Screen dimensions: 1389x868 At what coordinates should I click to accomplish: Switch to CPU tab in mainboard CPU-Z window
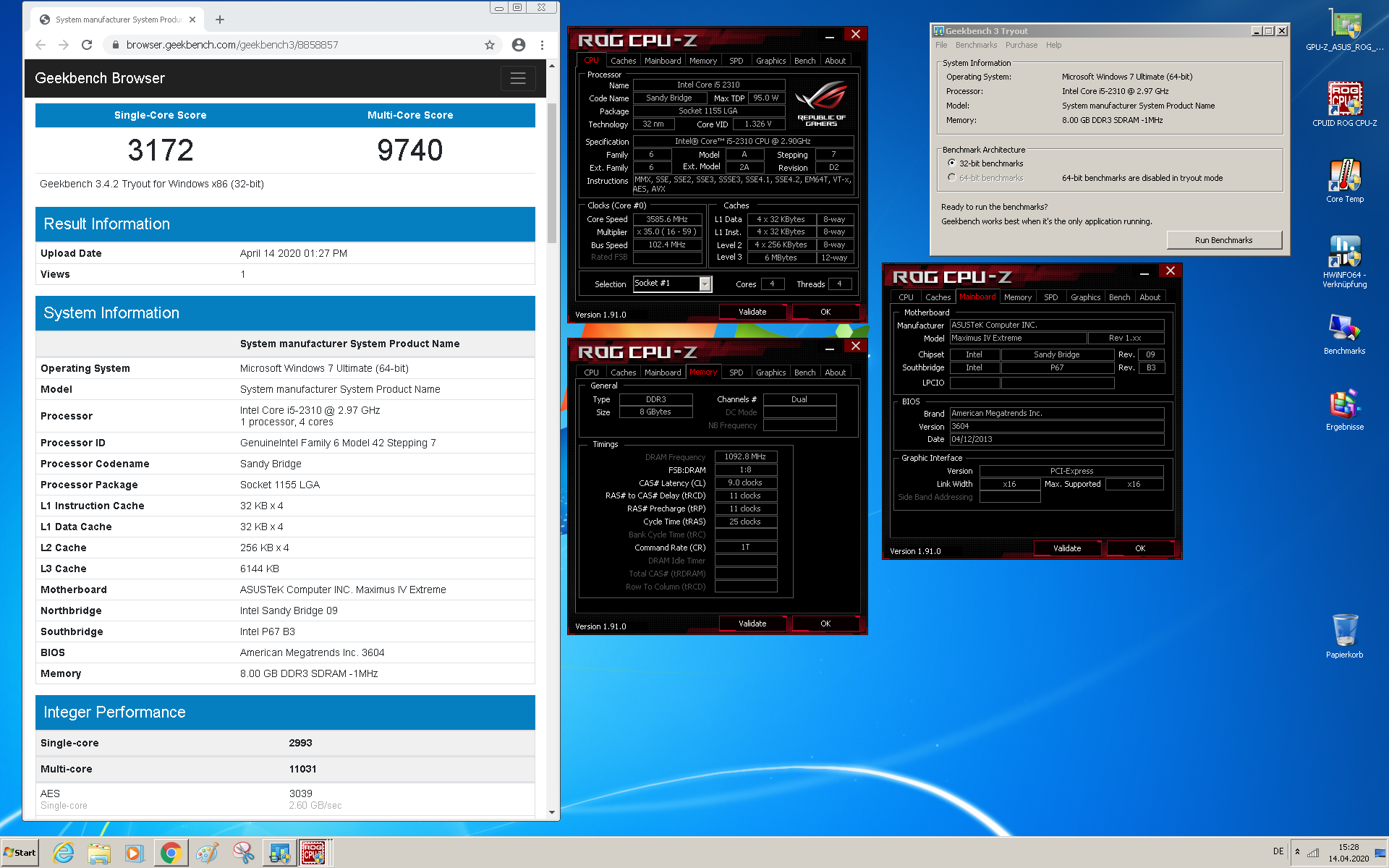pyautogui.click(x=906, y=297)
